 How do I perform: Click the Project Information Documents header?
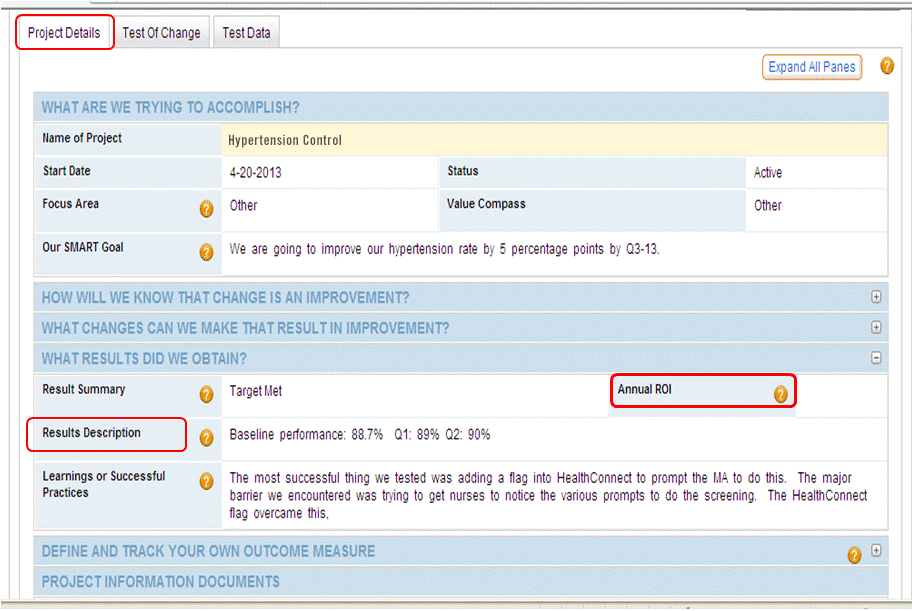point(160,581)
